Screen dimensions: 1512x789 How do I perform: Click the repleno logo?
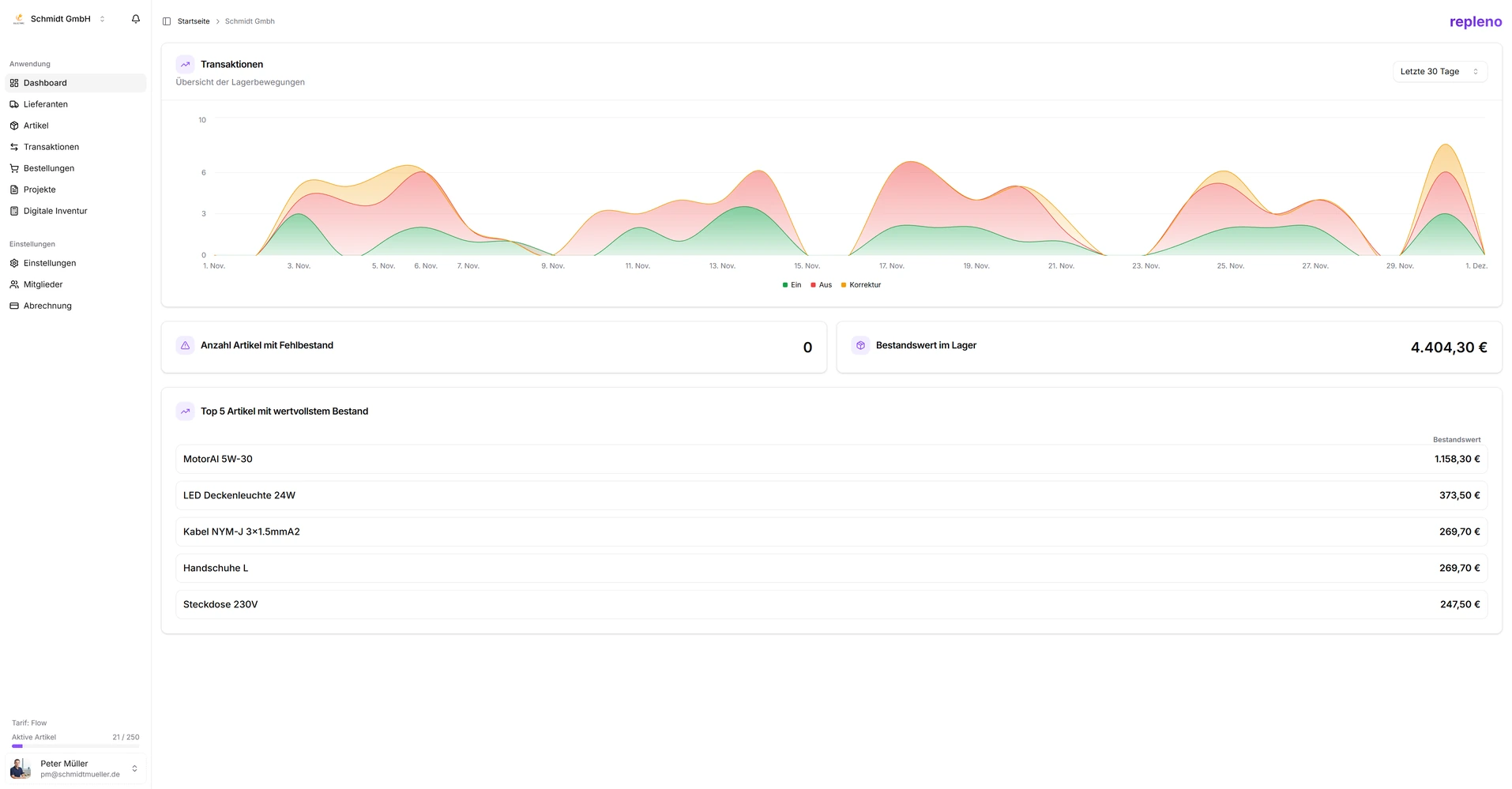click(x=1474, y=21)
